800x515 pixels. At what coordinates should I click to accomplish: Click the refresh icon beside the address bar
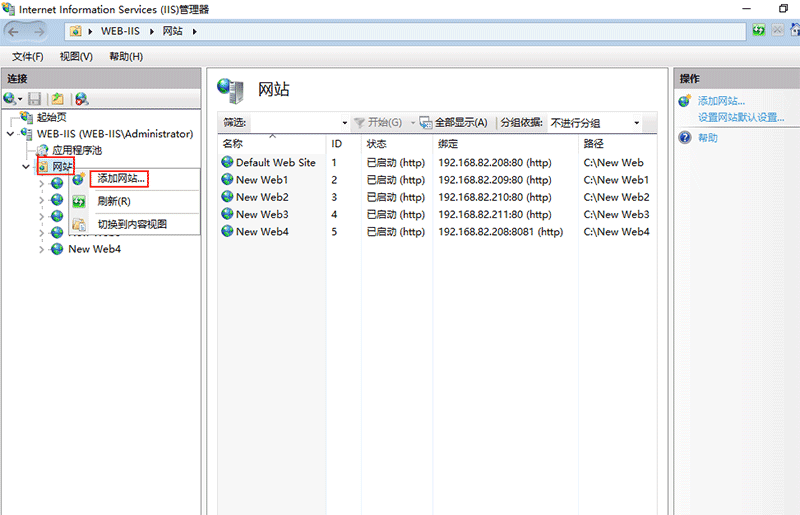click(759, 30)
